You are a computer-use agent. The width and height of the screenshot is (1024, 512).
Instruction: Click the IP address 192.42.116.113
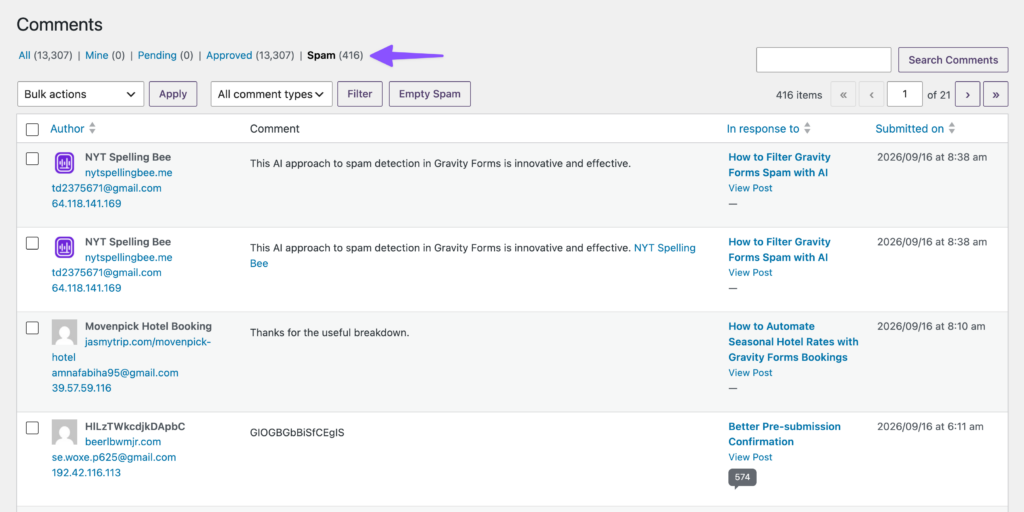coord(86,472)
